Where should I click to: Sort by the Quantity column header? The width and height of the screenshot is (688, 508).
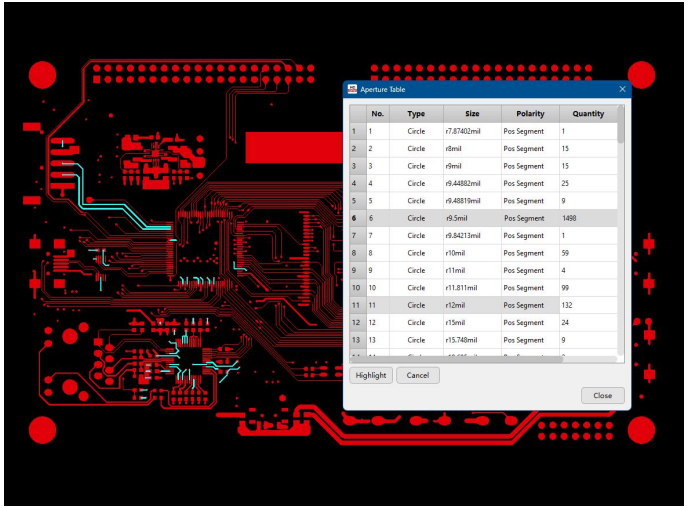coord(588,114)
